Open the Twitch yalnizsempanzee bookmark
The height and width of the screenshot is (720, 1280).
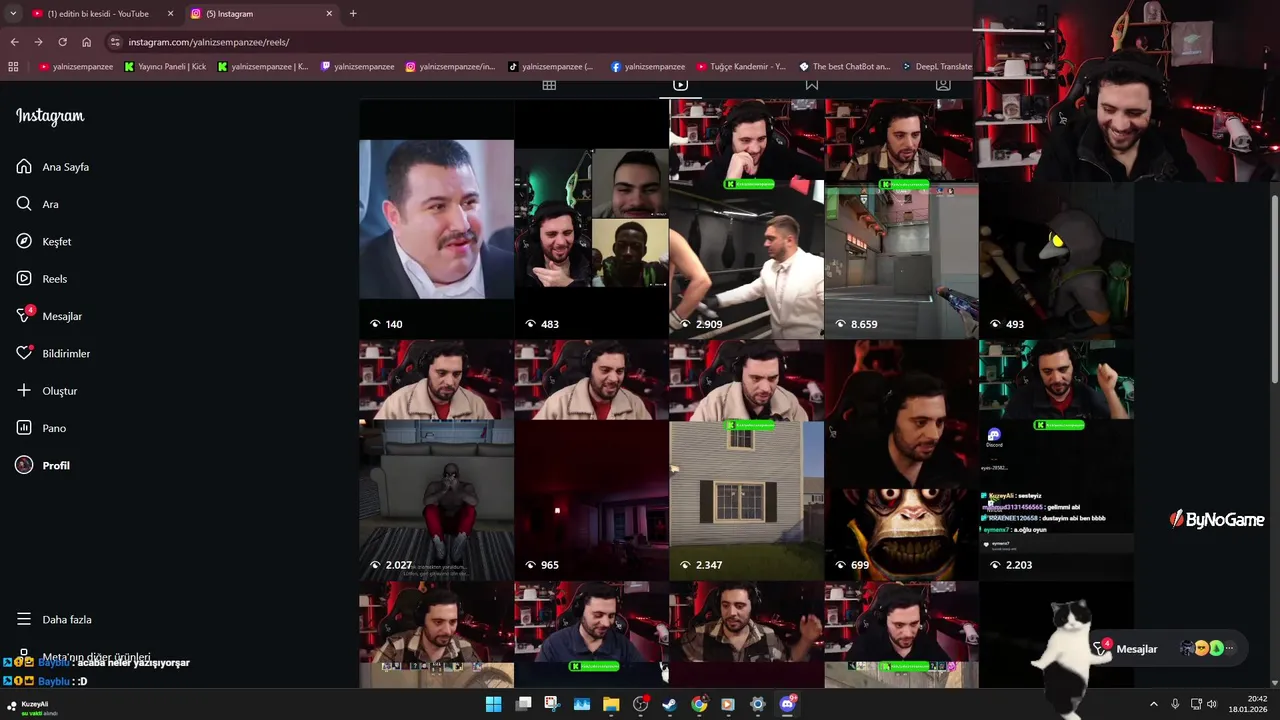357,67
